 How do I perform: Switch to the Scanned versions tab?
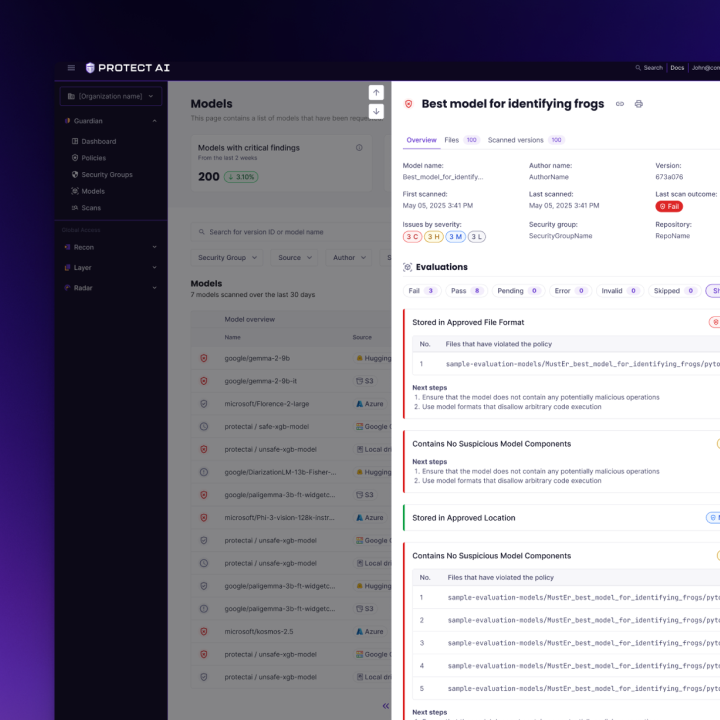(526, 140)
